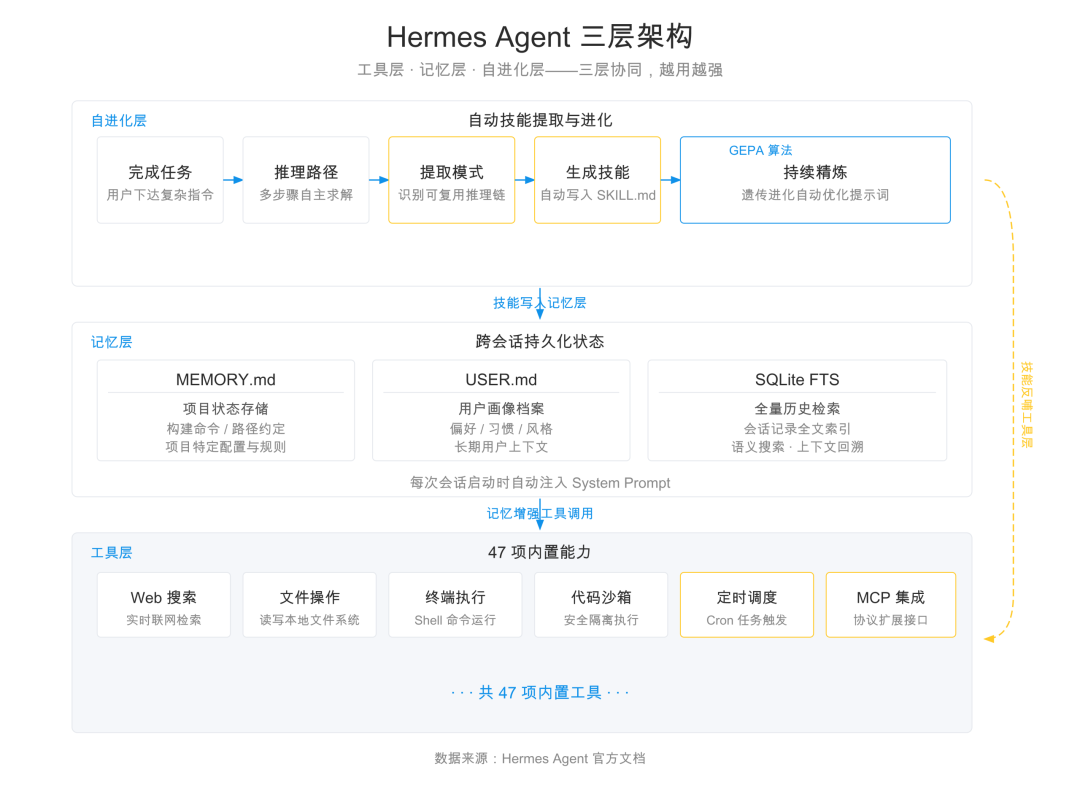
Task: Click the Web 搜索 capability card
Action: click(x=163, y=604)
